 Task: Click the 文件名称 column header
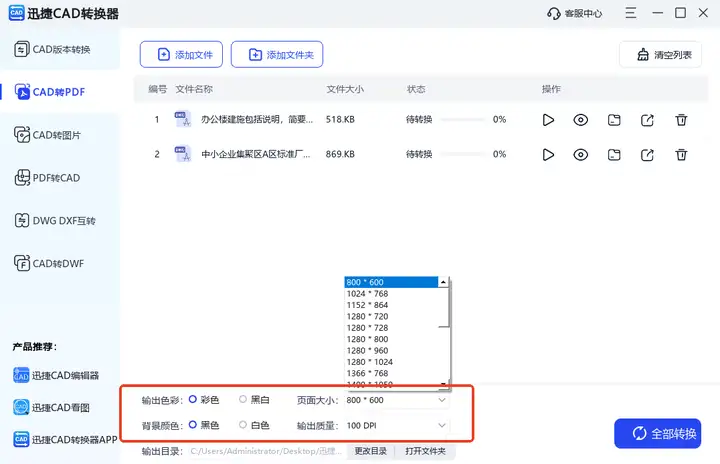[194, 89]
